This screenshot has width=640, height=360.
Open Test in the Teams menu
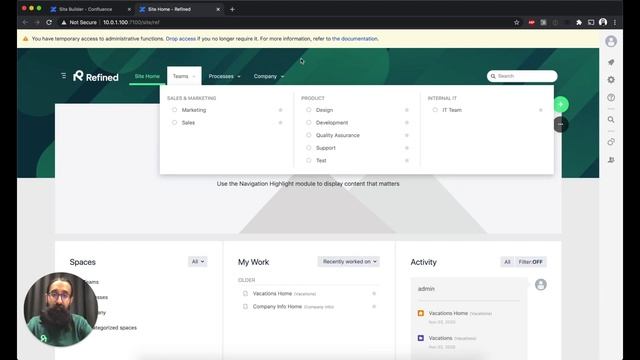[321, 161]
